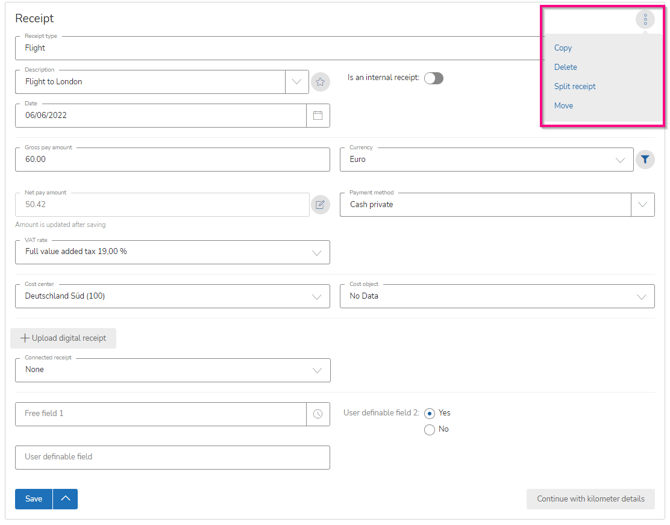Toggle the internal receipt switch
The image size is (670, 525).
(433, 78)
